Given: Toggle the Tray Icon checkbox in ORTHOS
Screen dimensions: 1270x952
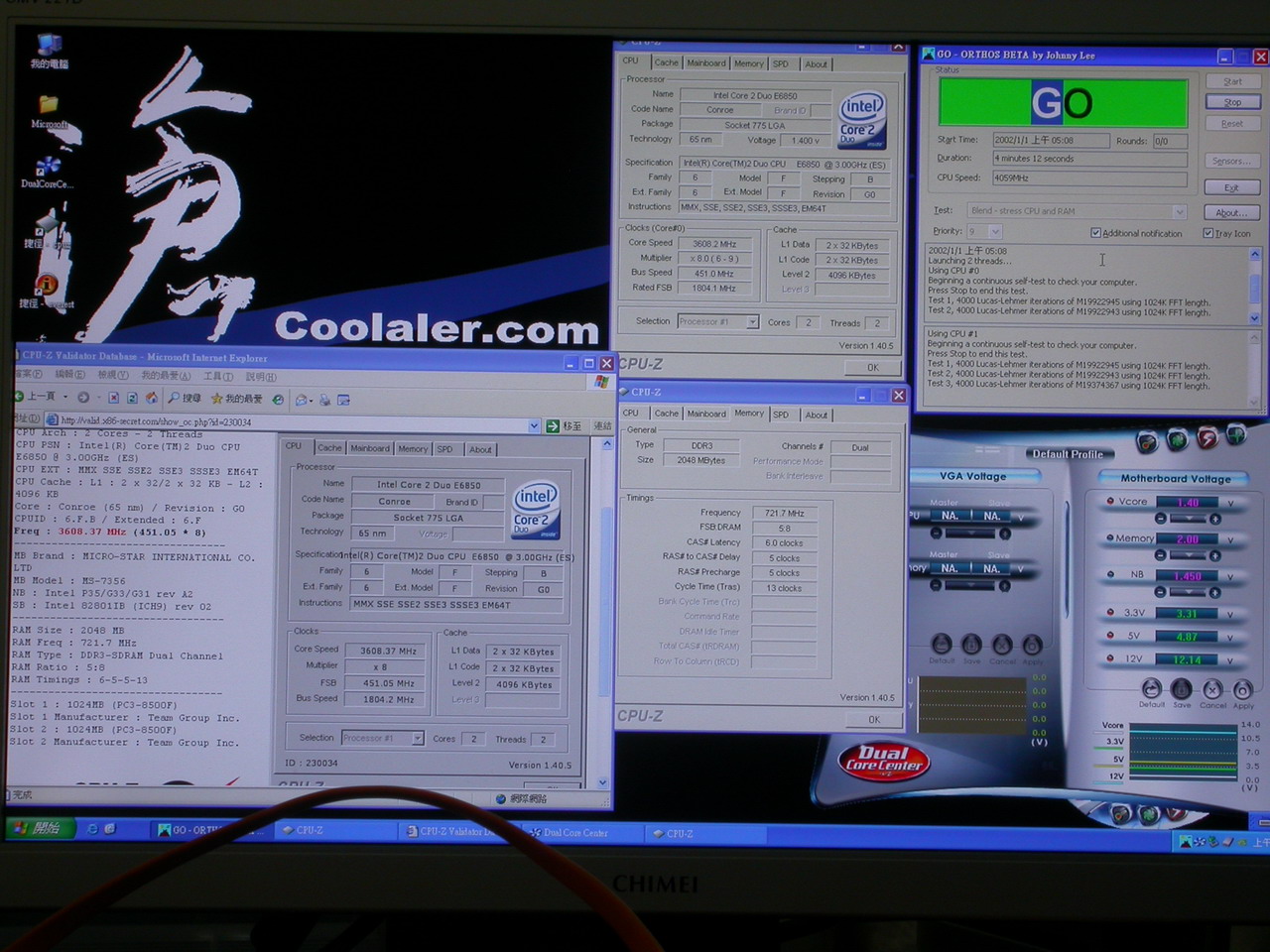Looking at the screenshot, I should (x=1207, y=233).
